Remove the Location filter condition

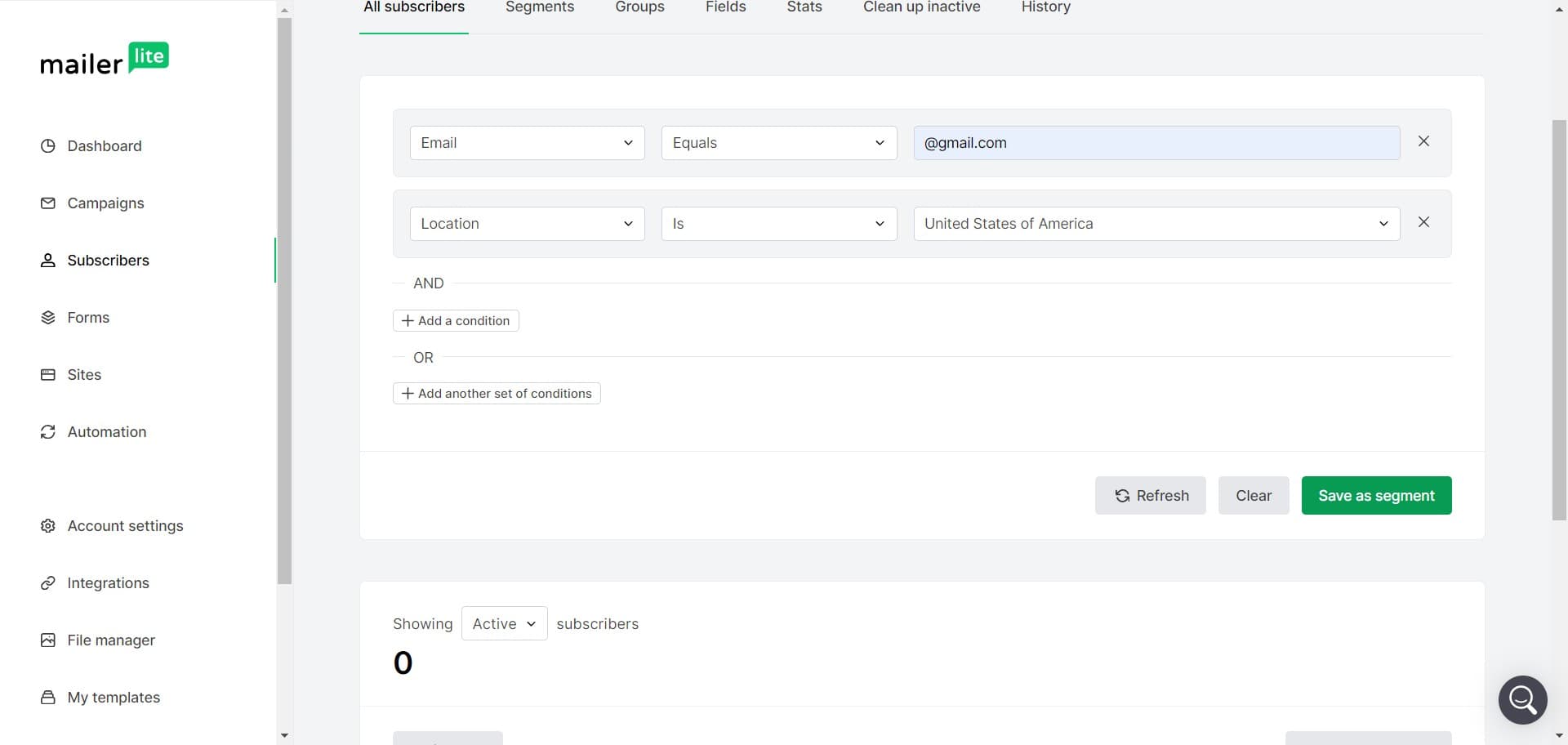point(1423,222)
